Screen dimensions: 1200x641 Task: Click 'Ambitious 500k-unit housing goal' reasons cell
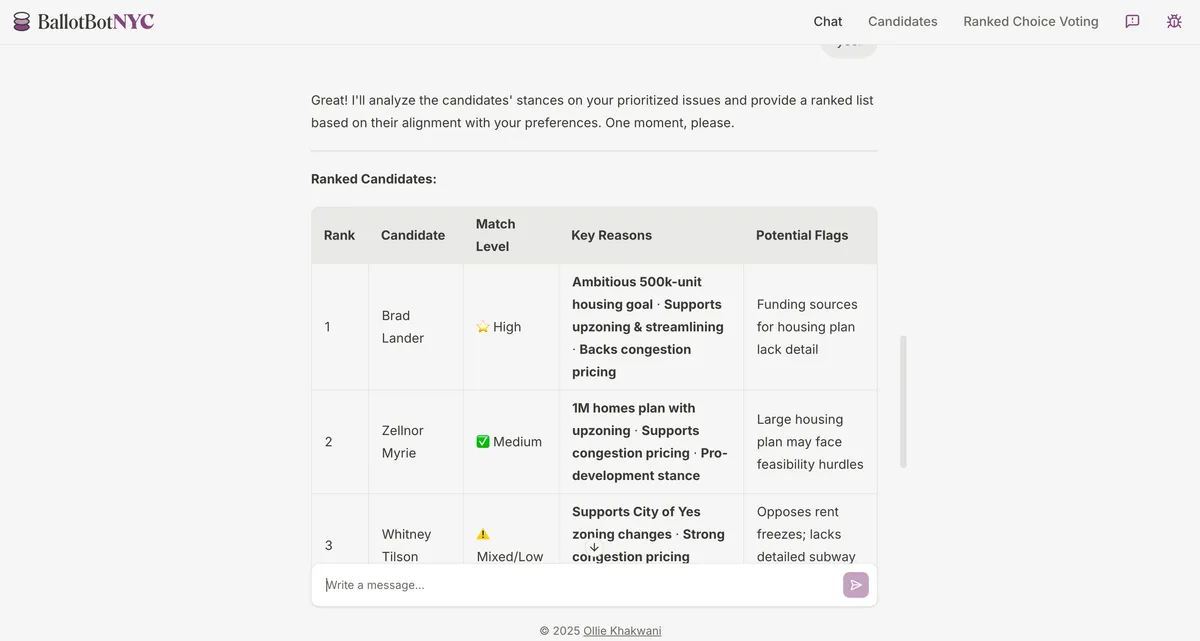click(651, 327)
